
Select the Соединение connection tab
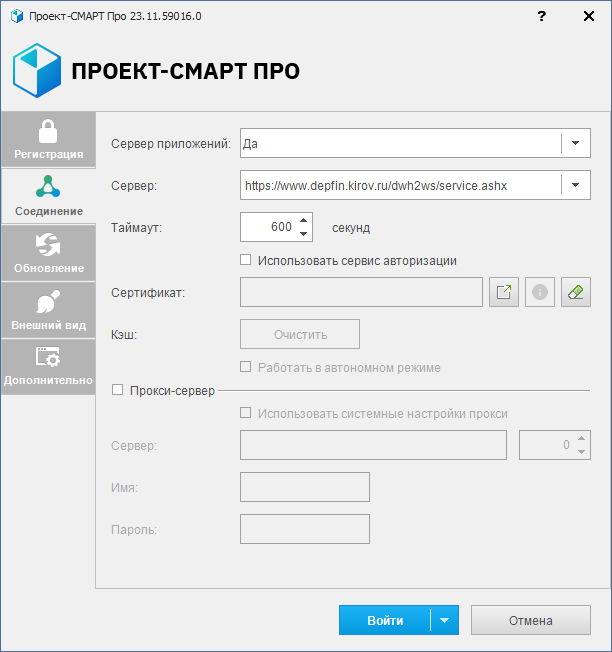click(48, 196)
